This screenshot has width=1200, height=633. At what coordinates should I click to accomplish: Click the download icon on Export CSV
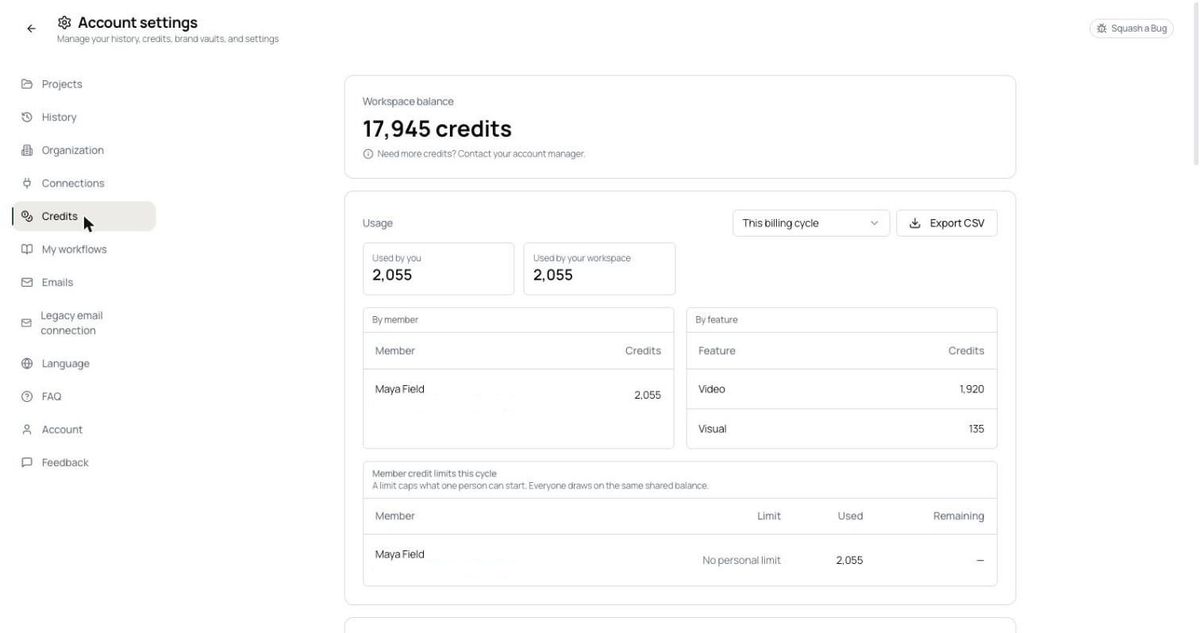[x=915, y=223]
